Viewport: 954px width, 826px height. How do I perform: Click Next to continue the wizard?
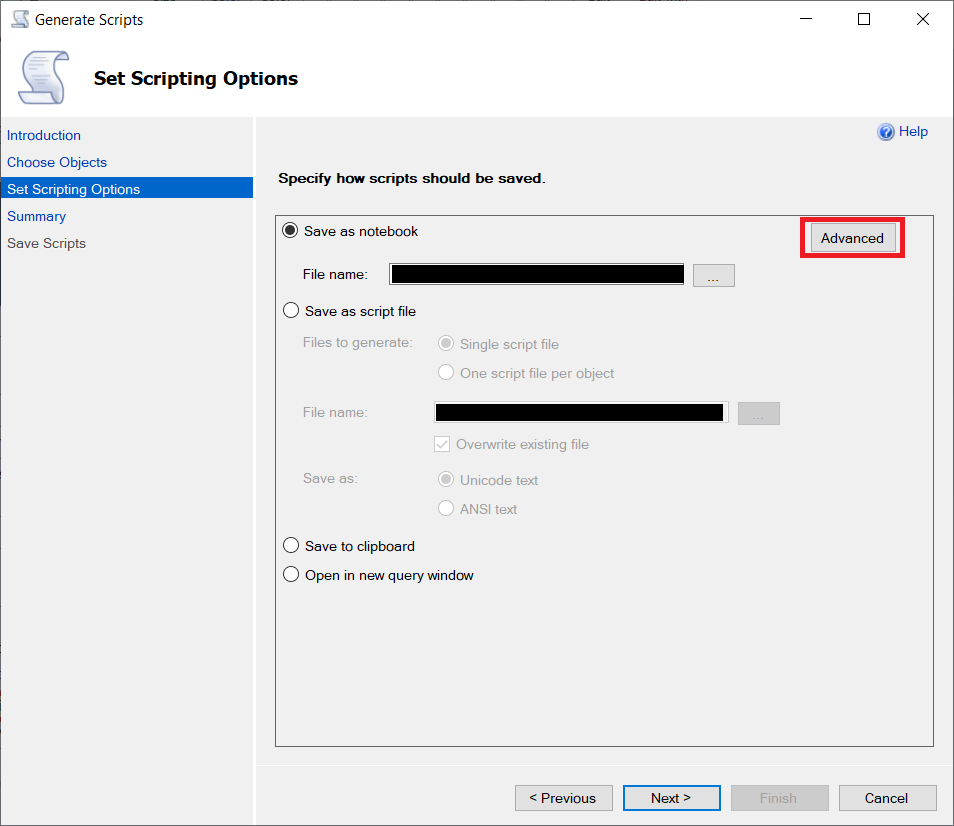pos(671,798)
